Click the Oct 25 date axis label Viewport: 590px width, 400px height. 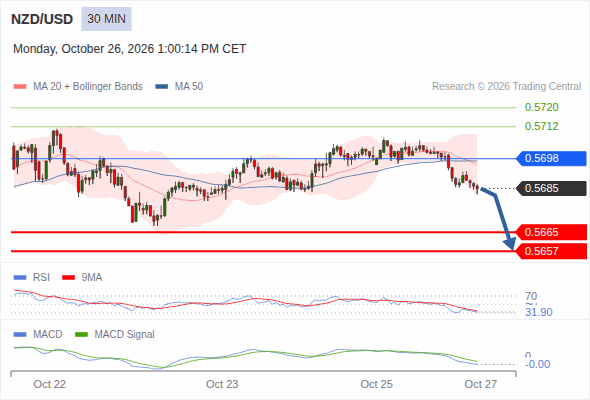tap(377, 384)
